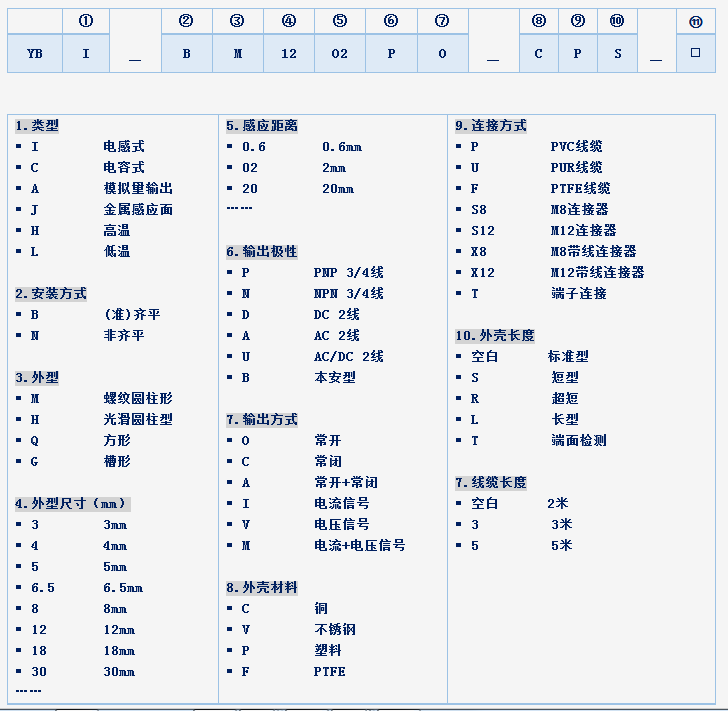Select the "YB" cell in the code row
This screenshot has height=711, width=728.
[x=34, y=54]
